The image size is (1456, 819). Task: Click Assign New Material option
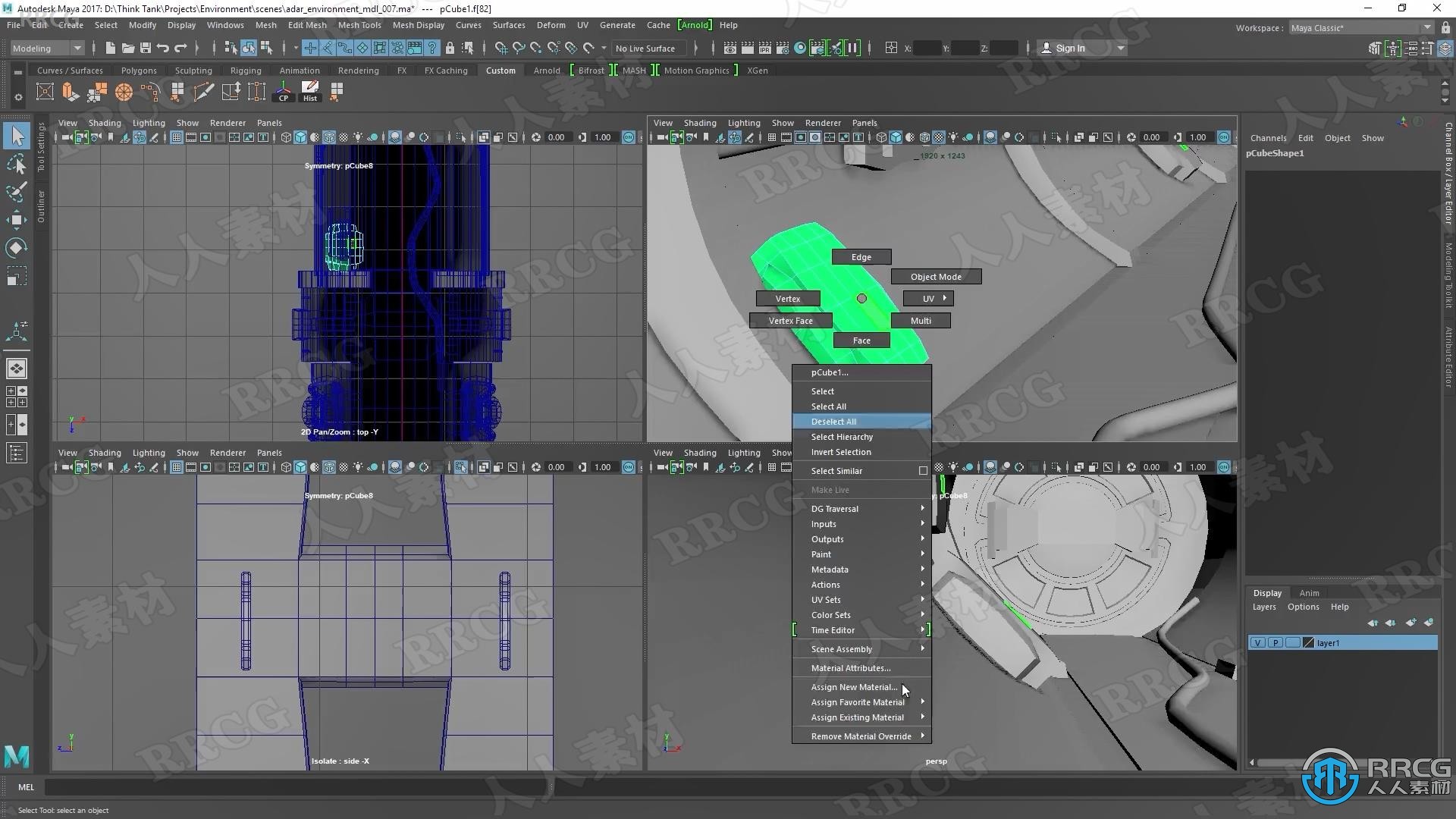pyautogui.click(x=854, y=687)
